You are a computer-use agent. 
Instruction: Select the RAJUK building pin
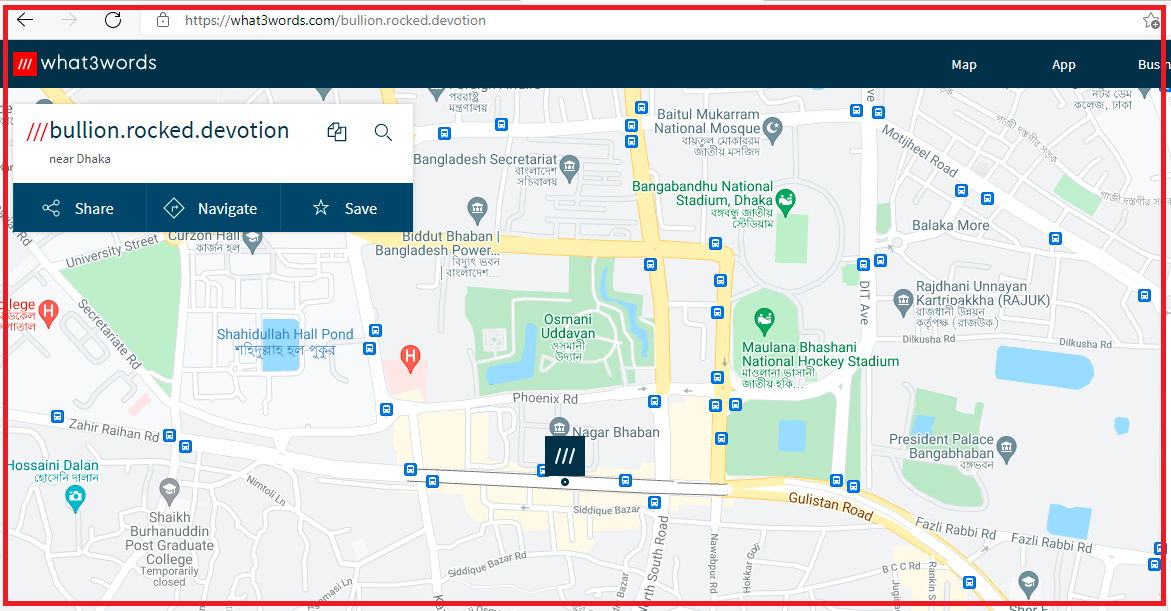(x=903, y=302)
